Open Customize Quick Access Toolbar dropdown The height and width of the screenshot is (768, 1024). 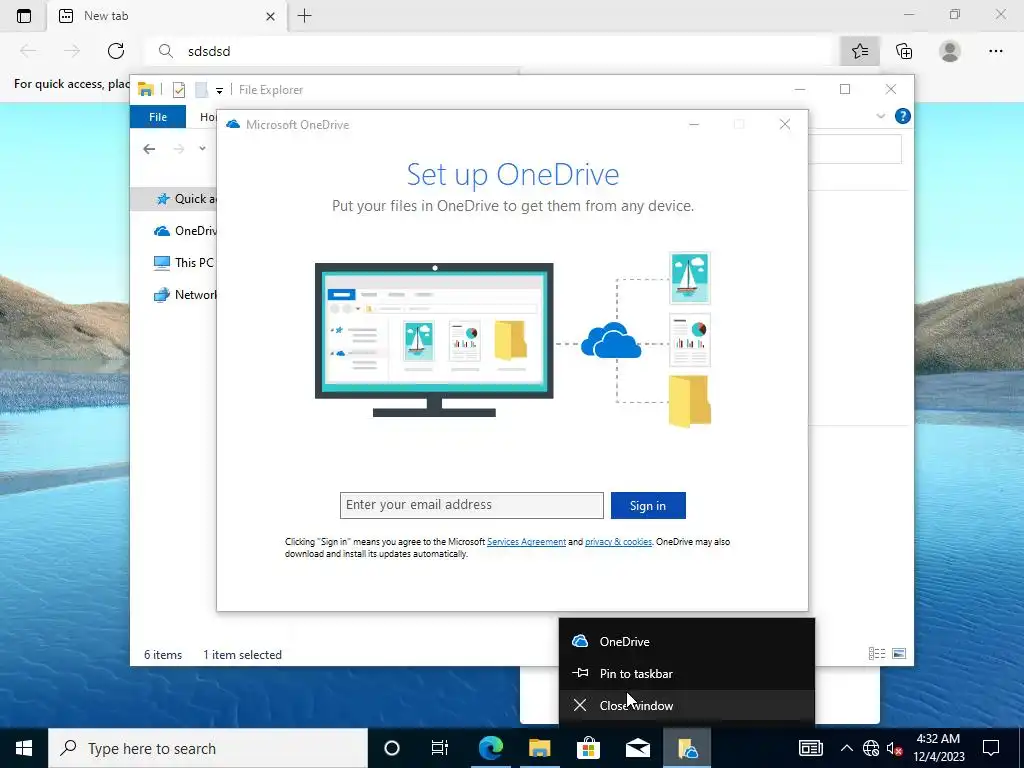pos(219,91)
